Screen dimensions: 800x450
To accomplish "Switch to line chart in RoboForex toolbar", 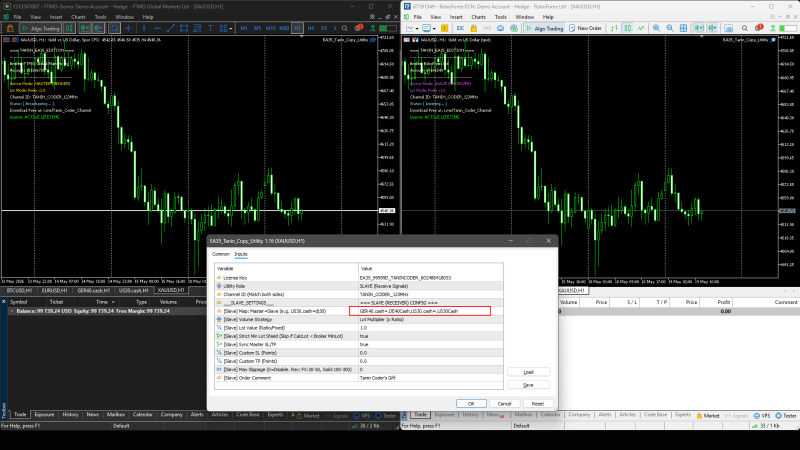I will coord(641,28).
